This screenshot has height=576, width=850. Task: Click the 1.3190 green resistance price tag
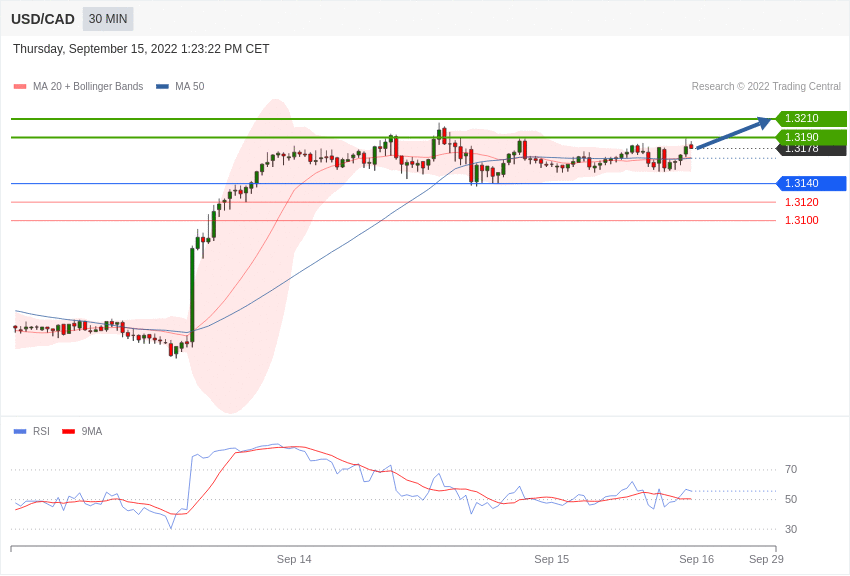coord(811,137)
